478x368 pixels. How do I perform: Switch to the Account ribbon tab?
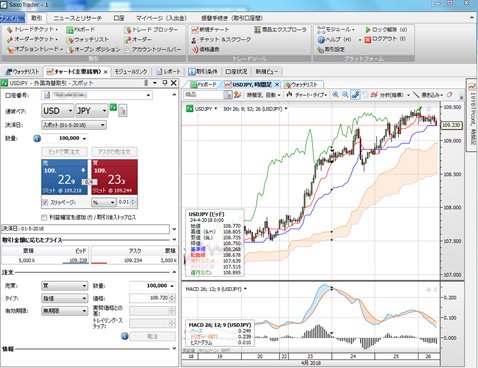click(x=119, y=18)
